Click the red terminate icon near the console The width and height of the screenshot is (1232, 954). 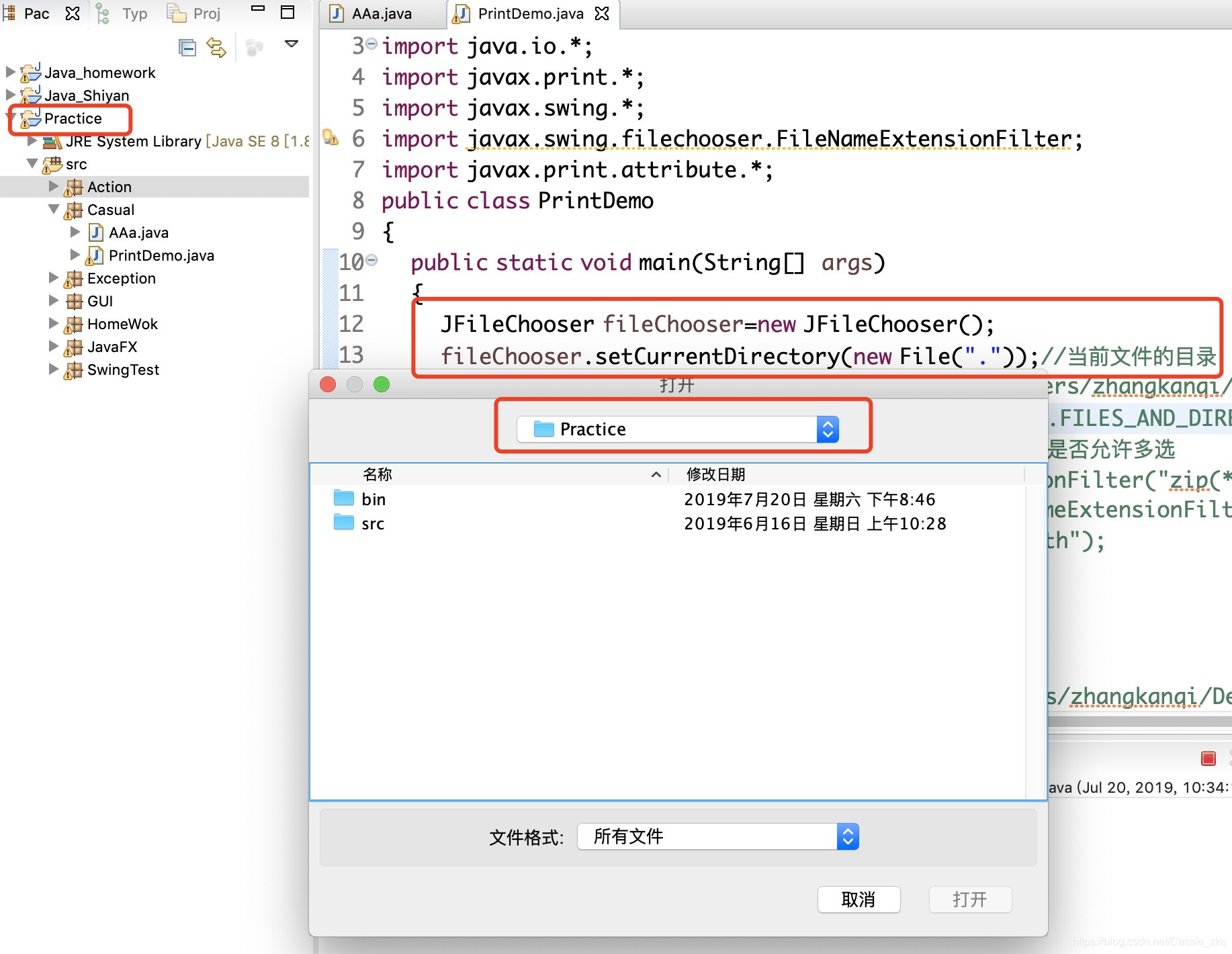[x=1207, y=758]
